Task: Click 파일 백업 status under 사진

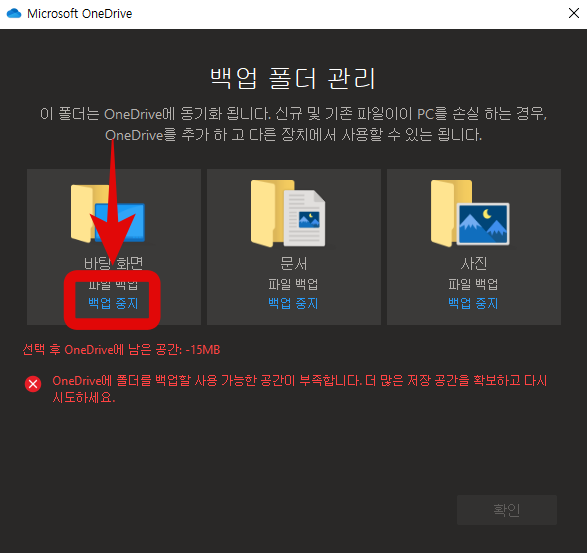Action: [473, 284]
